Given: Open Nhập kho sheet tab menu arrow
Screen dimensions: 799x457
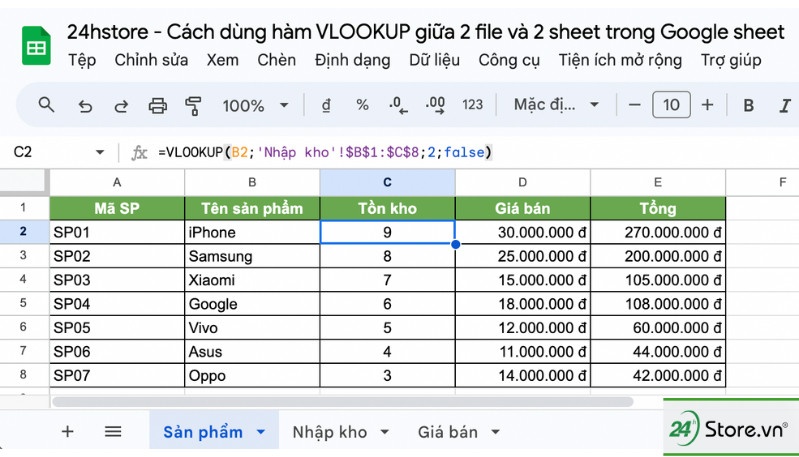Looking at the screenshot, I should [385, 432].
